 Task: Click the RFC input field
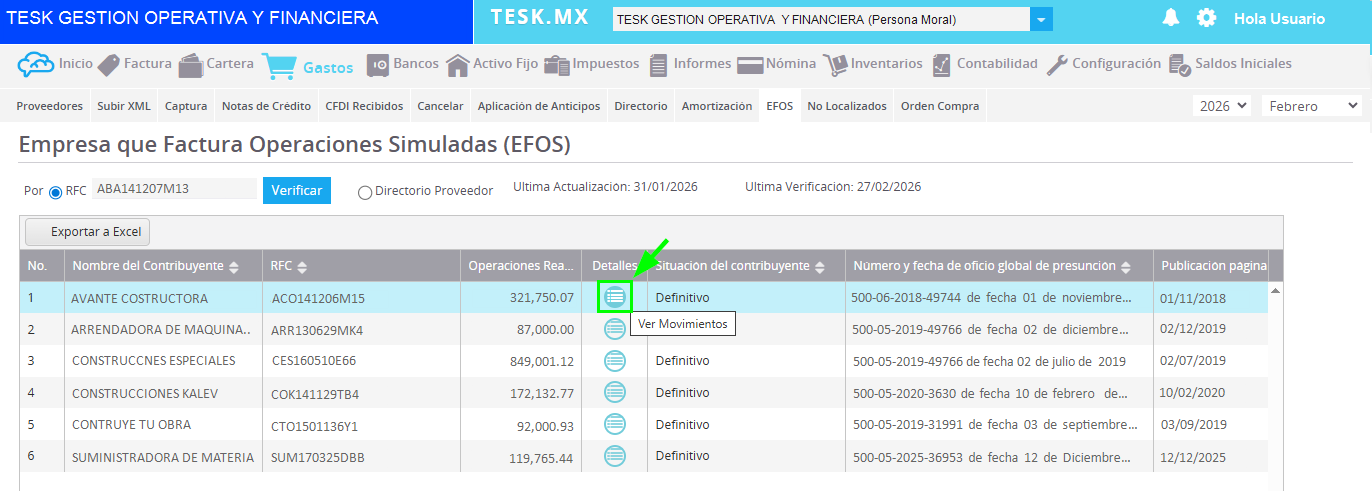click(174, 189)
